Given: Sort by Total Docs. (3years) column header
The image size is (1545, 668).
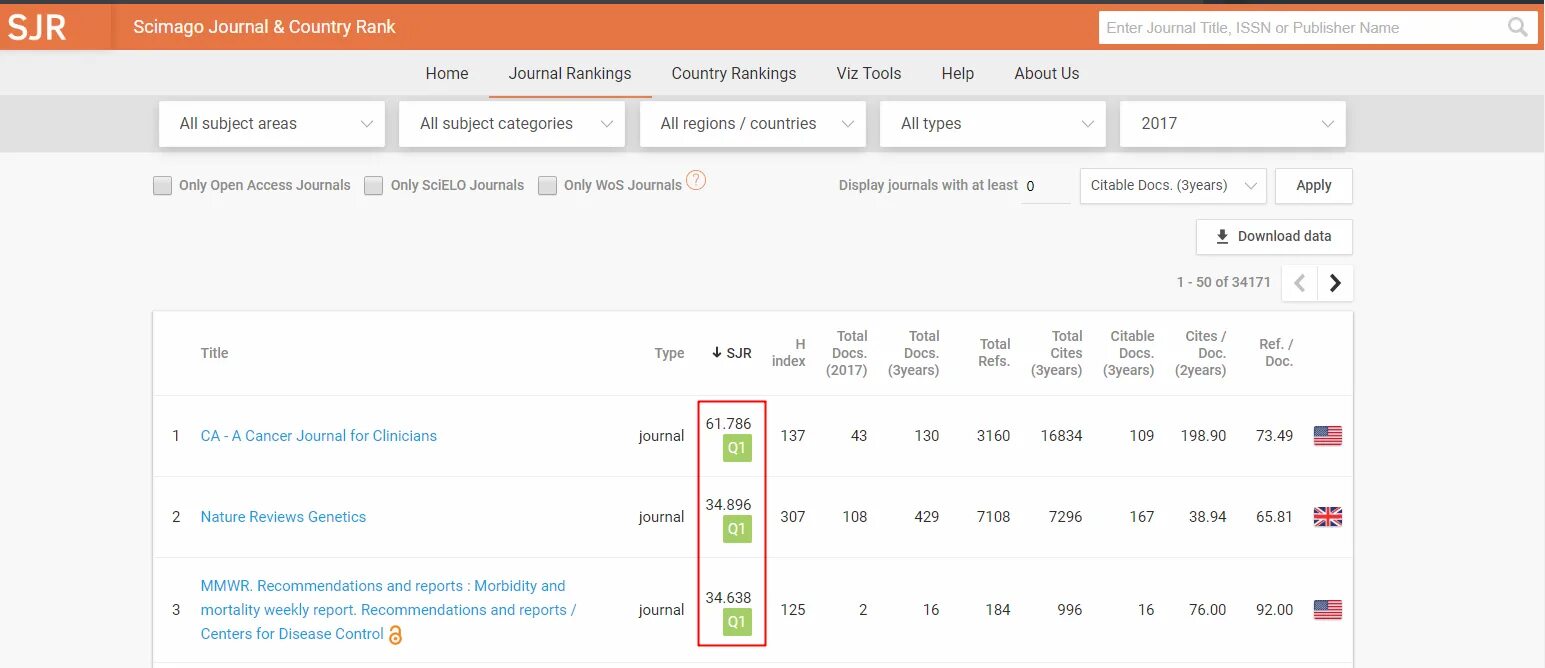Looking at the screenshot, I should pyautogui.click(x=914, y=353).
